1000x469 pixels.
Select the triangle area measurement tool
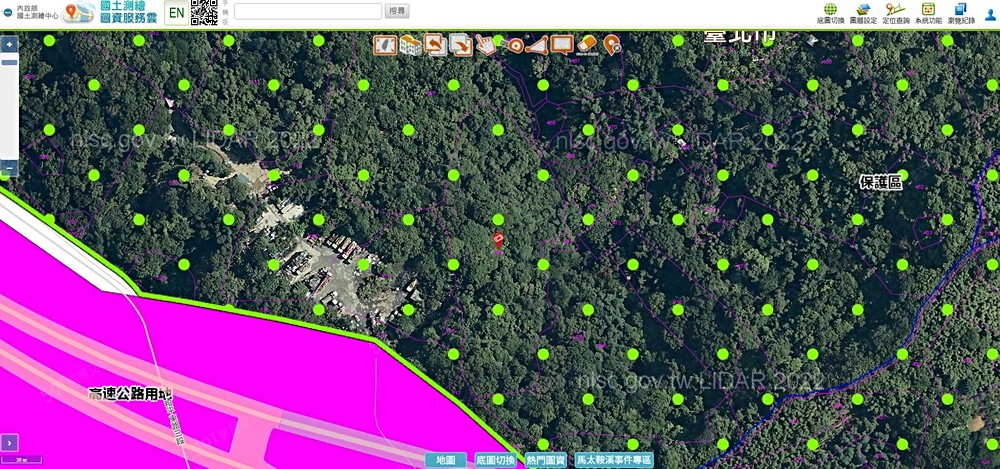(537, 44)
